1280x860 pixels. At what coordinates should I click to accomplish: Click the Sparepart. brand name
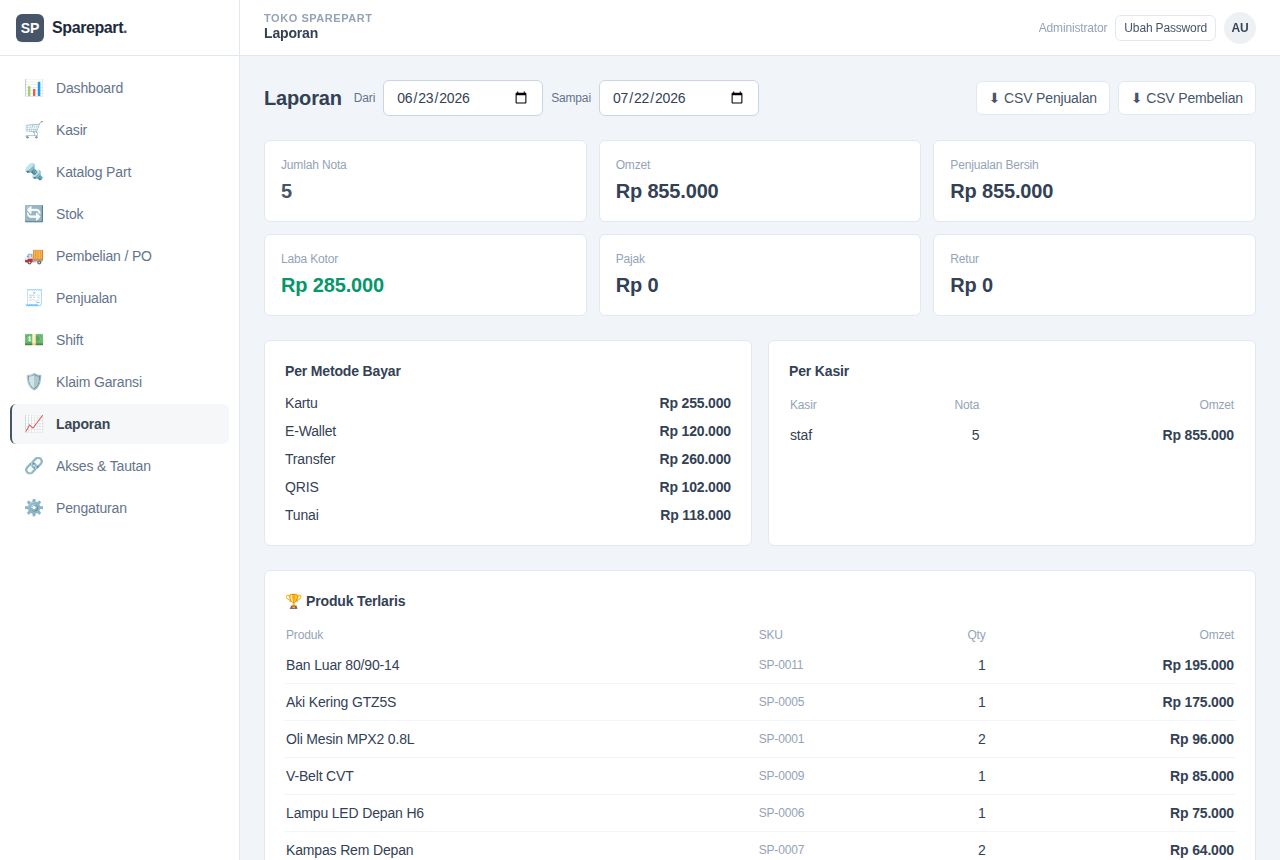point(89,28)
